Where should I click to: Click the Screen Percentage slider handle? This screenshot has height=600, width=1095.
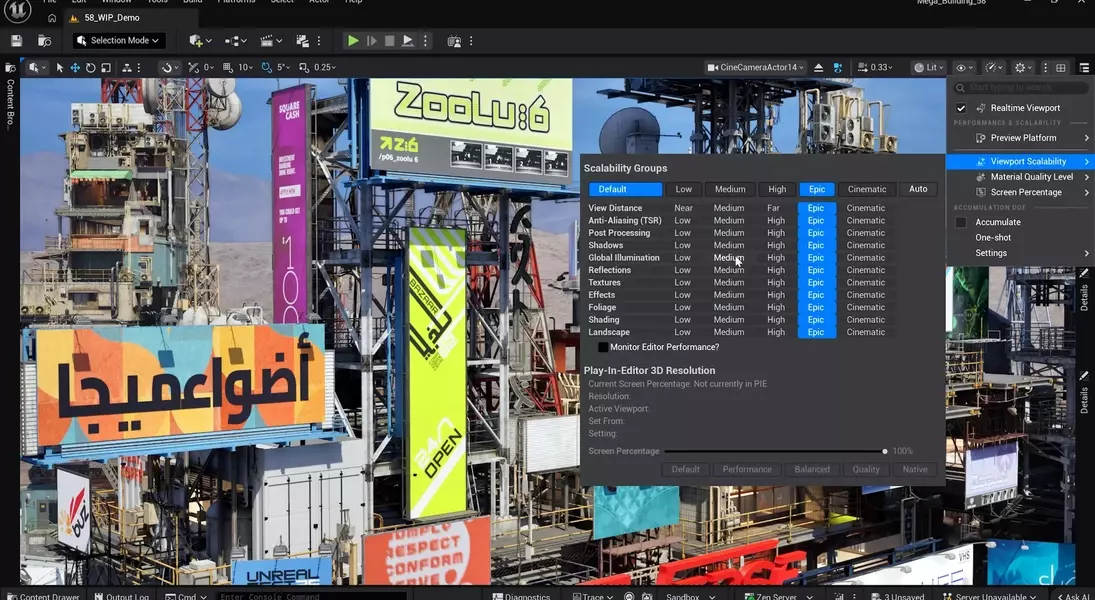pos(885,451)
